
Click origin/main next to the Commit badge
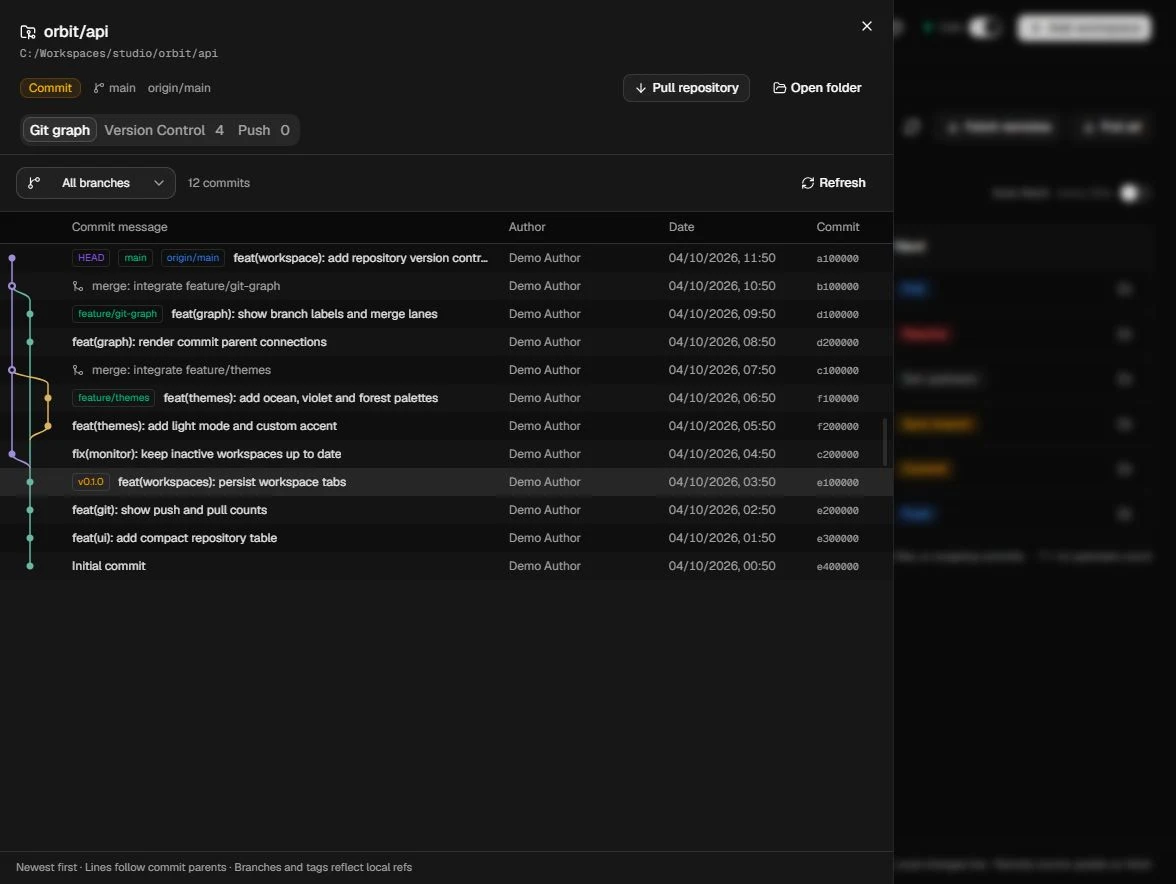pyautogui.click(x=179, y=88)
